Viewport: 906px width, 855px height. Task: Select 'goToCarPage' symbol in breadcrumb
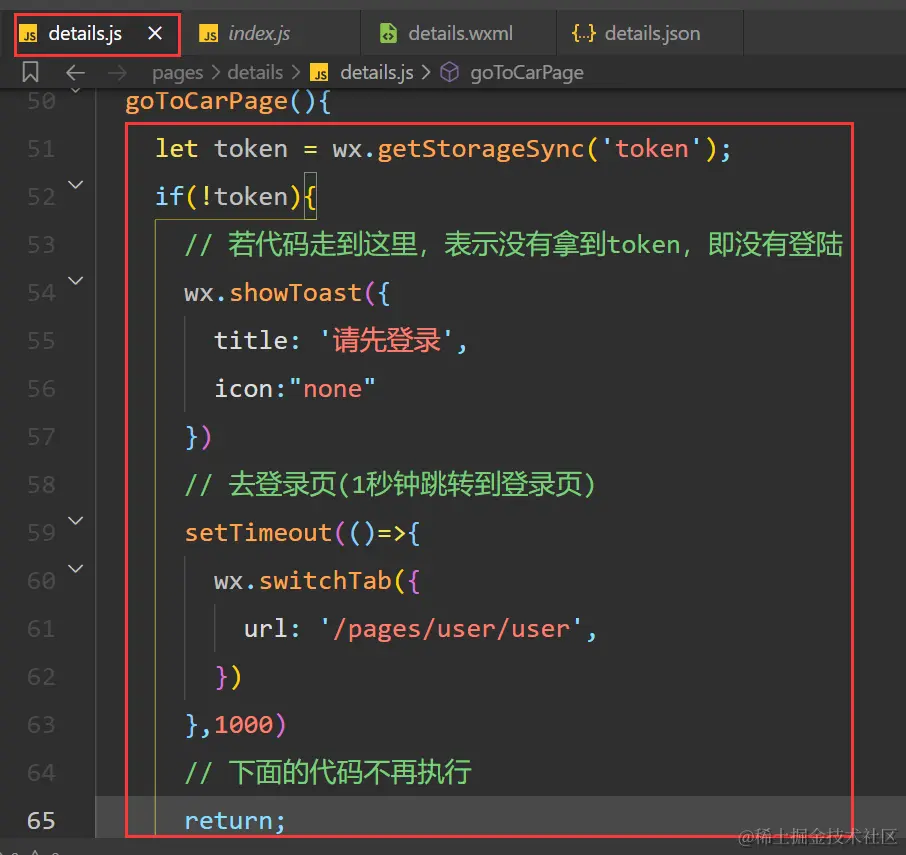click(526, 73)
